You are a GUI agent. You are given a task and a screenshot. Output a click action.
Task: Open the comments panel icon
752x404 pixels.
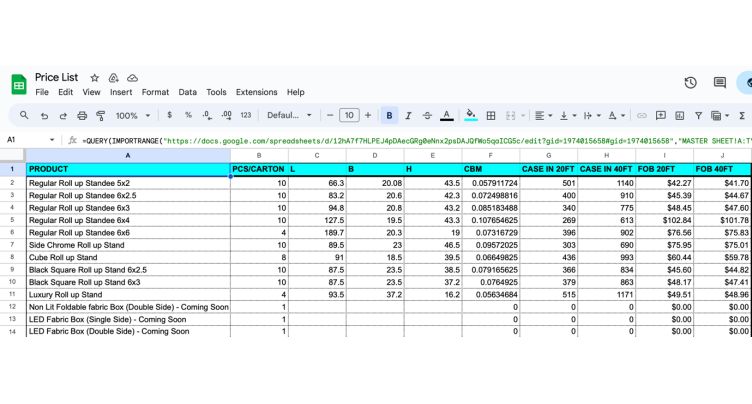[x=719, y=83]
